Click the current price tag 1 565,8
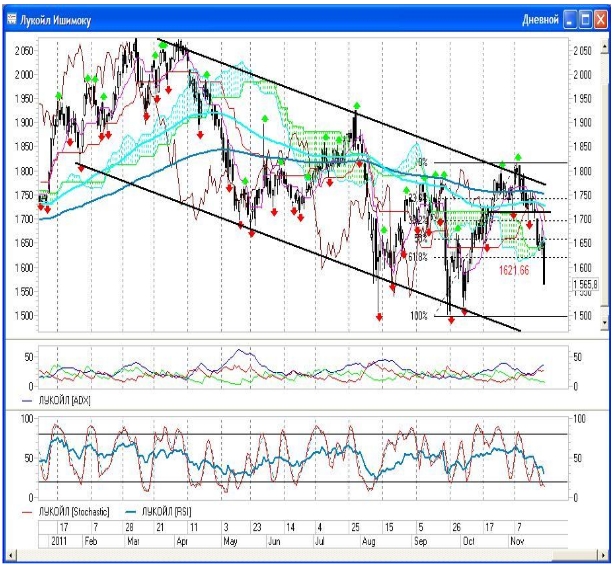Viewport: 613px width, 566px height. click(585, 284)
